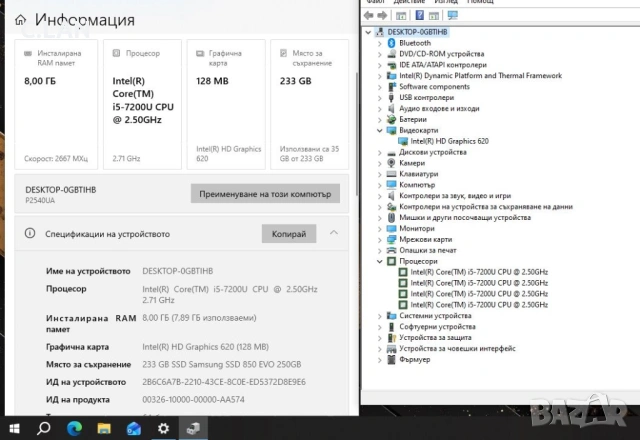
Task: Expand the Bluetooth node
Action: tap(380, 43)
